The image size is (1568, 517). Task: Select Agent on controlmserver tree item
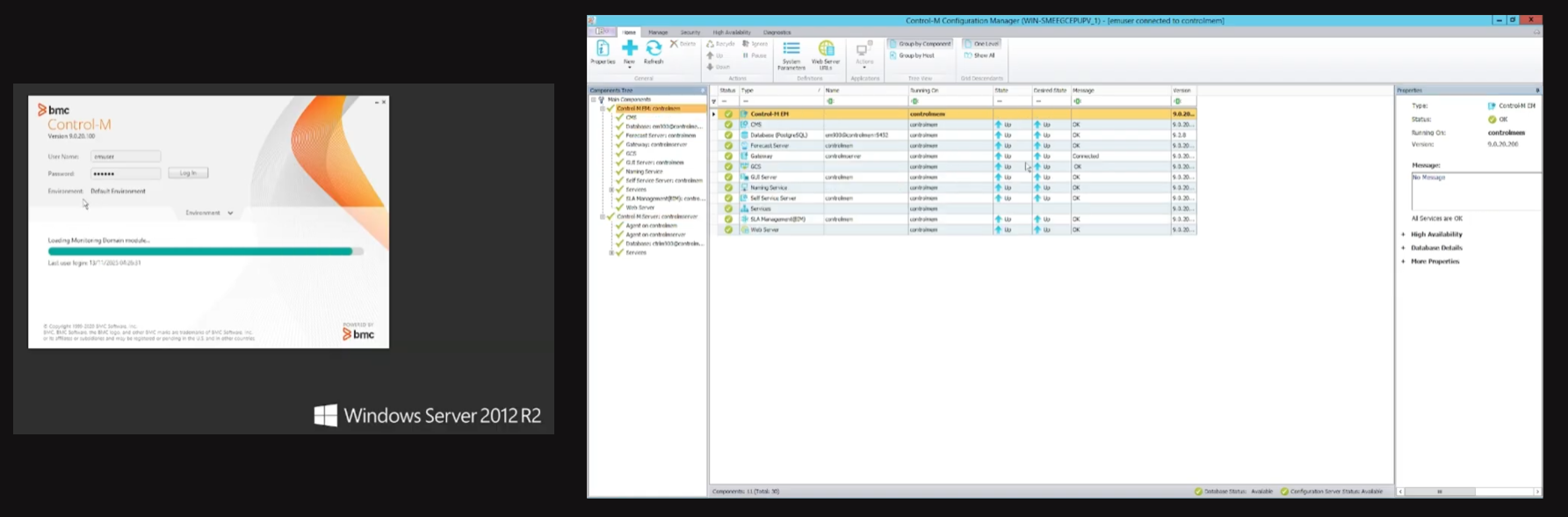pyautogui.click(x=655, y=235)
